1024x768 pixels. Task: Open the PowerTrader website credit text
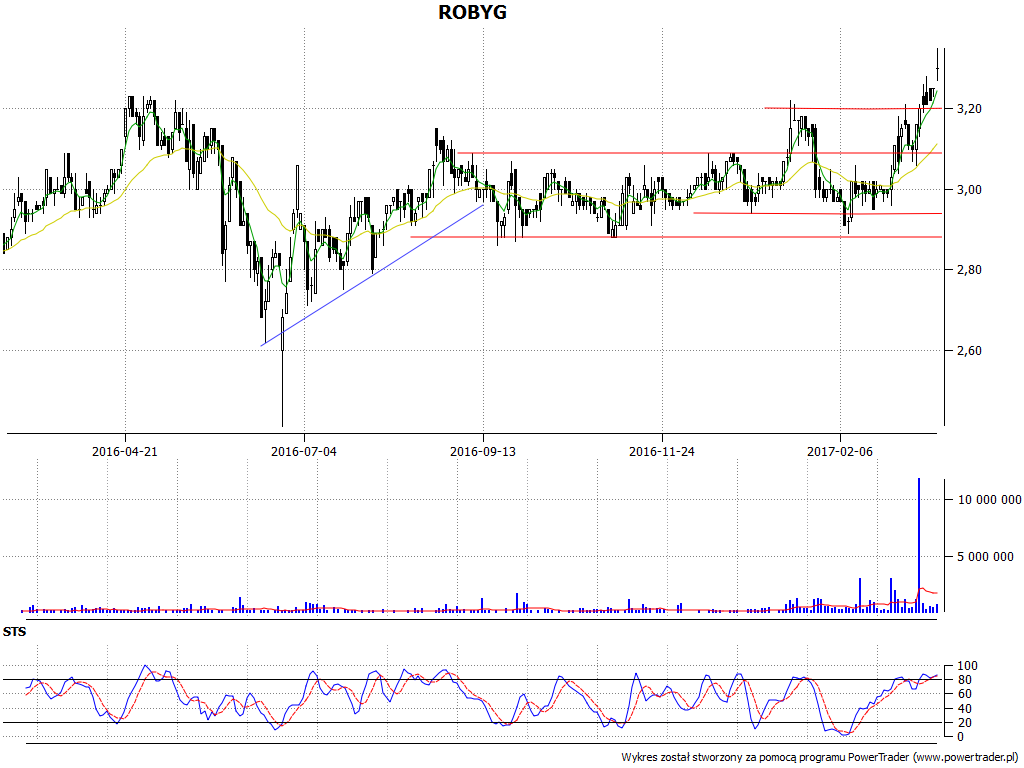(821, 758)
